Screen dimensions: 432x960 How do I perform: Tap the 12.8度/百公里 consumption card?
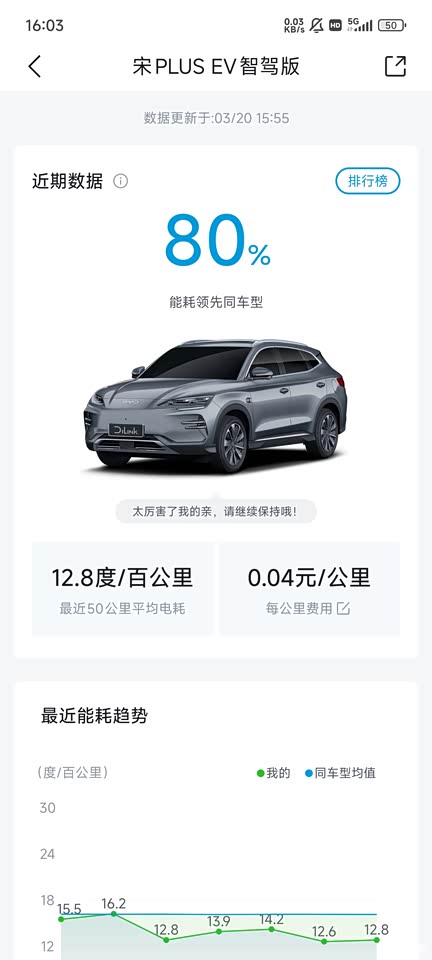[122, 589]
